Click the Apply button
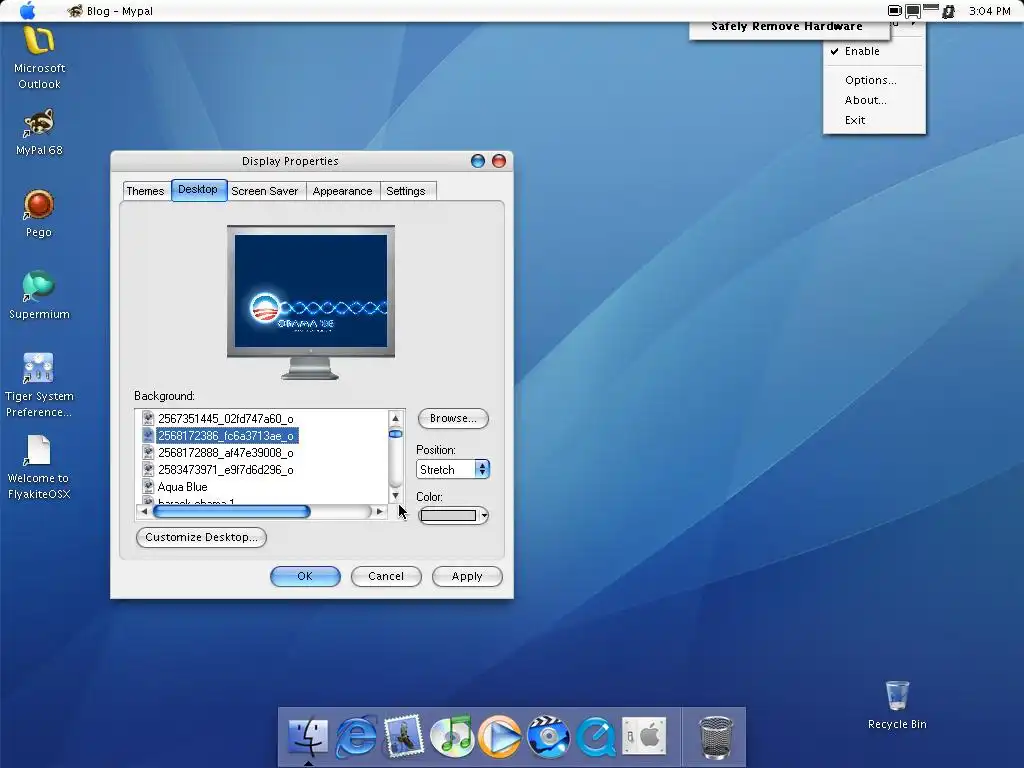This screenshot has width=1024, height=768. pos(467,576)
